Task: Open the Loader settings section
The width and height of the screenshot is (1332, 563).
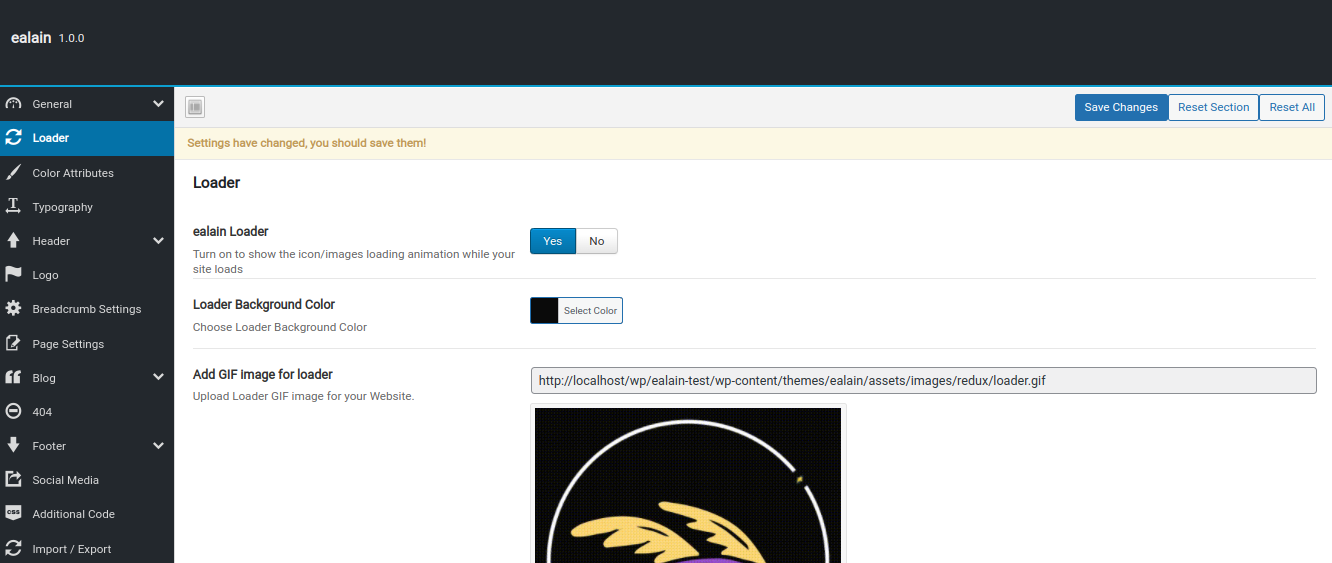Action: pyautogui.click(x=87, y=138)
